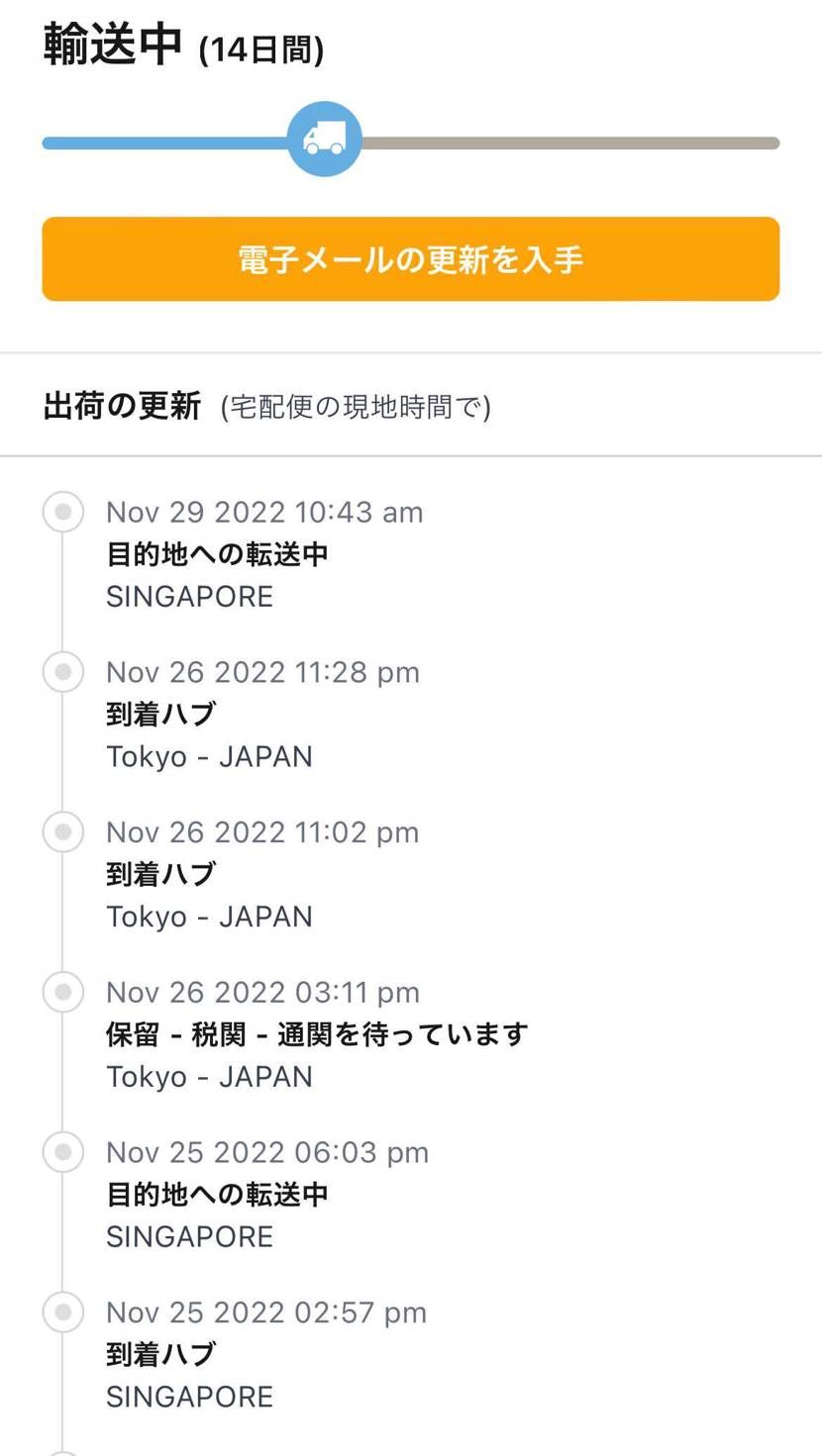The width and height of the screenshot is (822, 1456).
Task: Tap the 電子メールの更新を入手 orange button
Action: coord(411,259)
